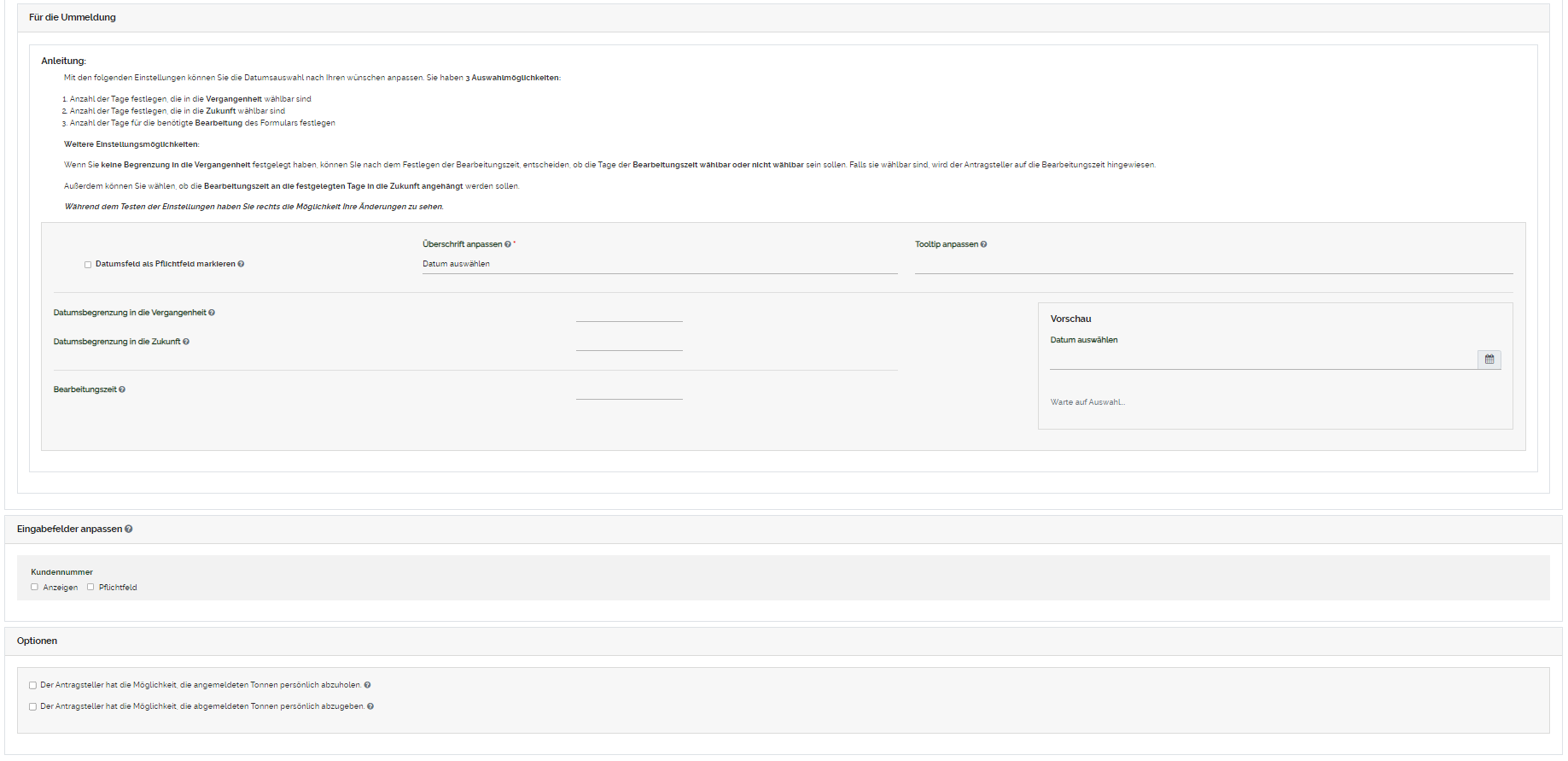The height and width of the screenshot is (761, 1568).
Task: Click the Vergangenheit date limit input field
Action: tap(629, 313)
